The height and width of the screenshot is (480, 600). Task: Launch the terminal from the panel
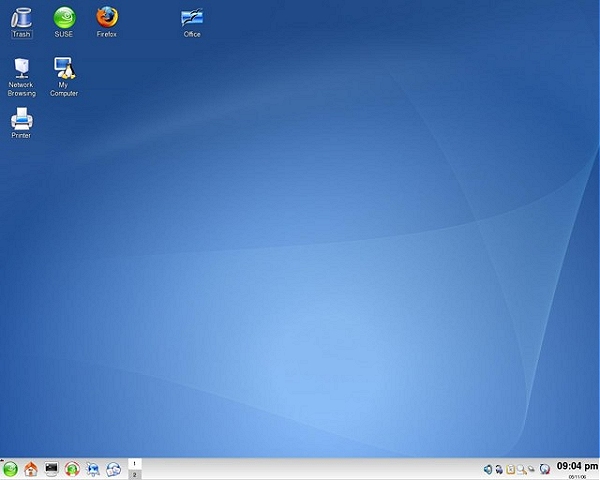coord(52,469)
